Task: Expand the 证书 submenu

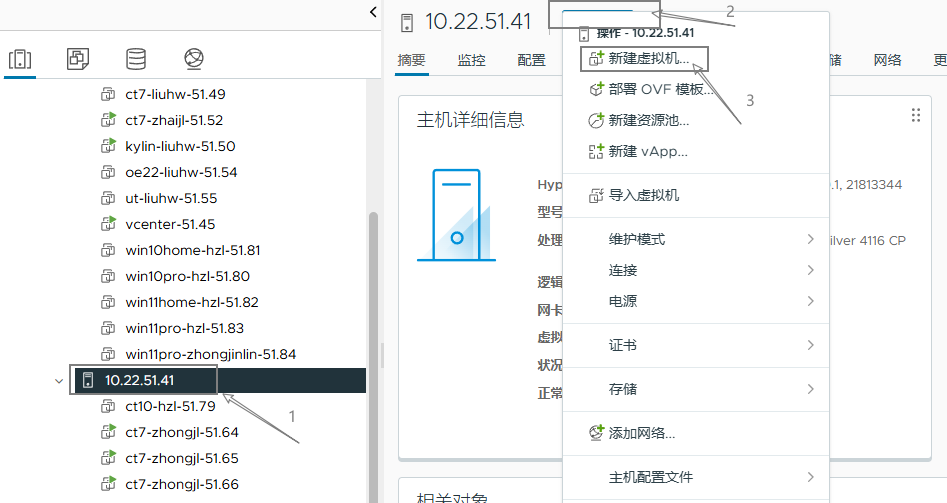Action: (x=811, y=345)
